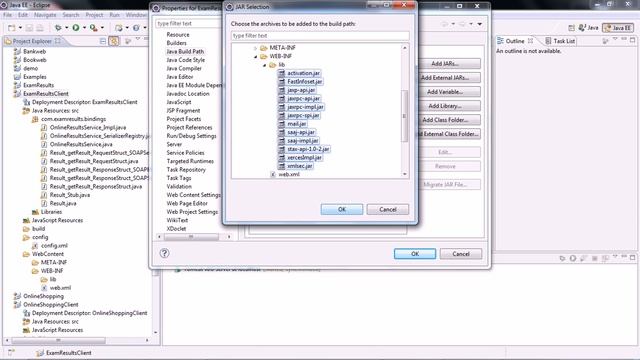Open Web Project Settings page
Image resolution: width=640 pixels, height=360 pixels.
(192, 212)
